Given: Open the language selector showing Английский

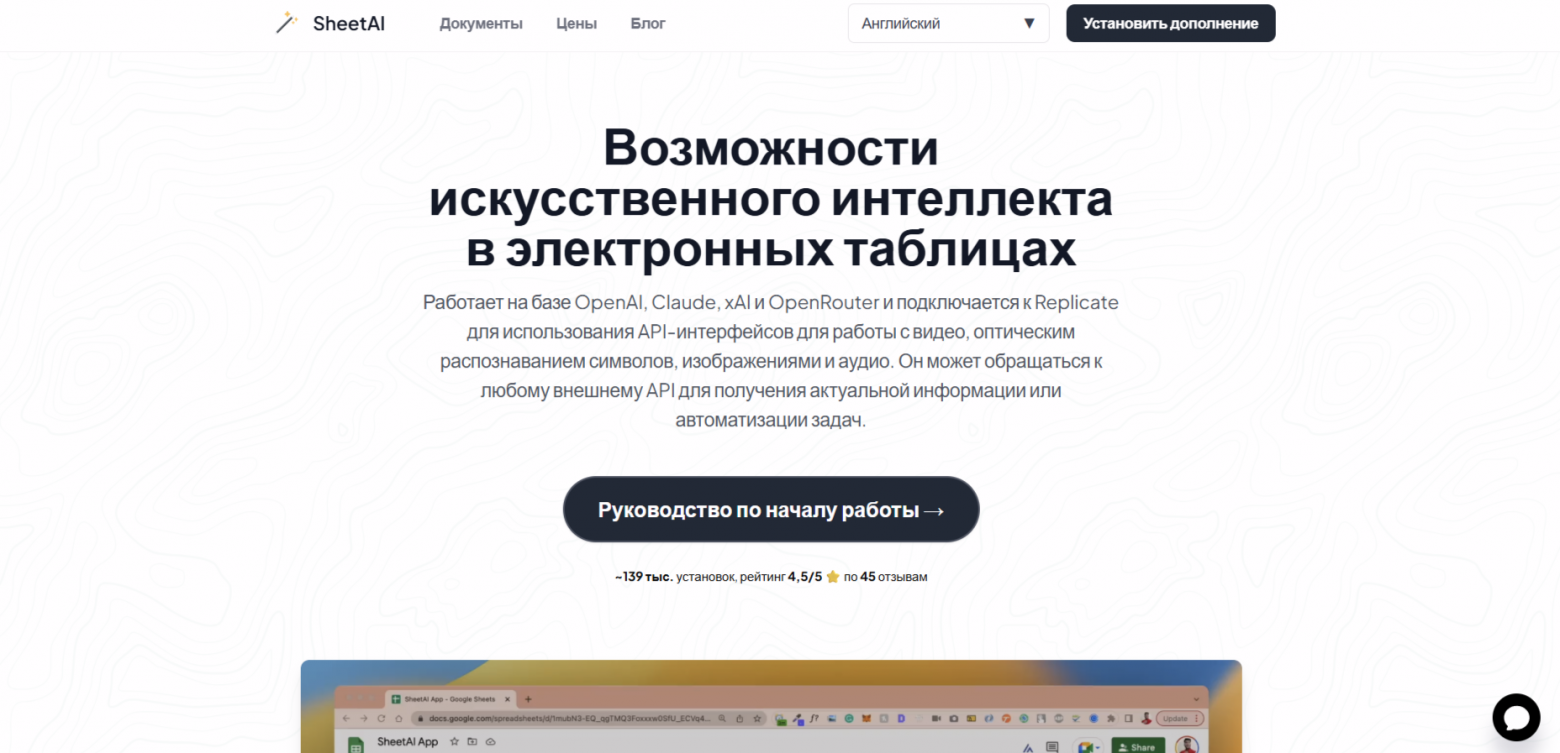Looking at the screenshot, I should coord(947,23).
